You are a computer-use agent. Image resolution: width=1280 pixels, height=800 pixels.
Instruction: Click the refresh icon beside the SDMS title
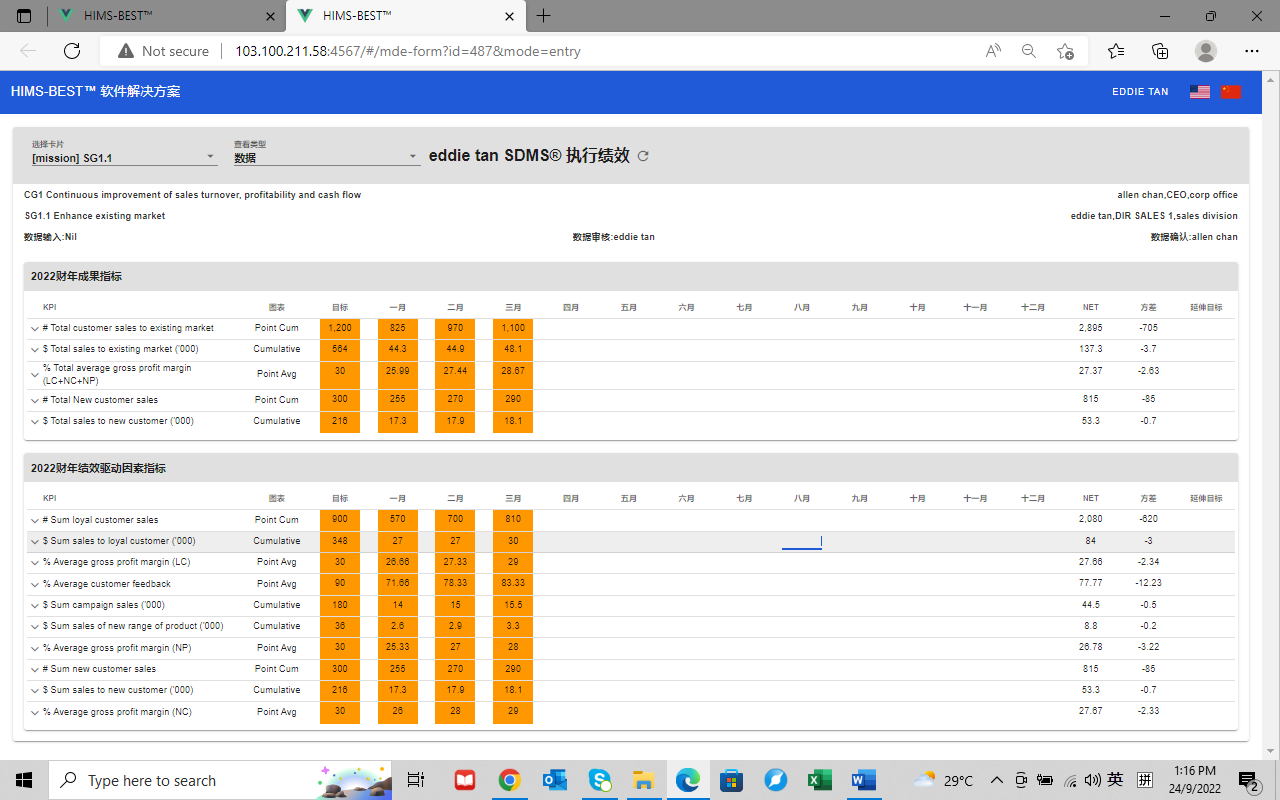tap(644, 156)
